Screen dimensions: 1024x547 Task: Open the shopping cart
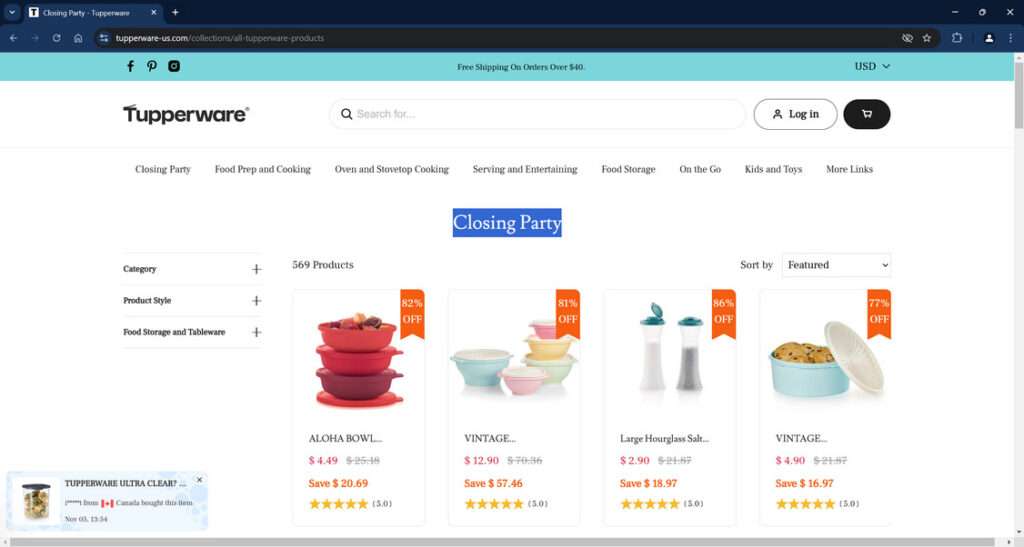click(x=867, y=114)
